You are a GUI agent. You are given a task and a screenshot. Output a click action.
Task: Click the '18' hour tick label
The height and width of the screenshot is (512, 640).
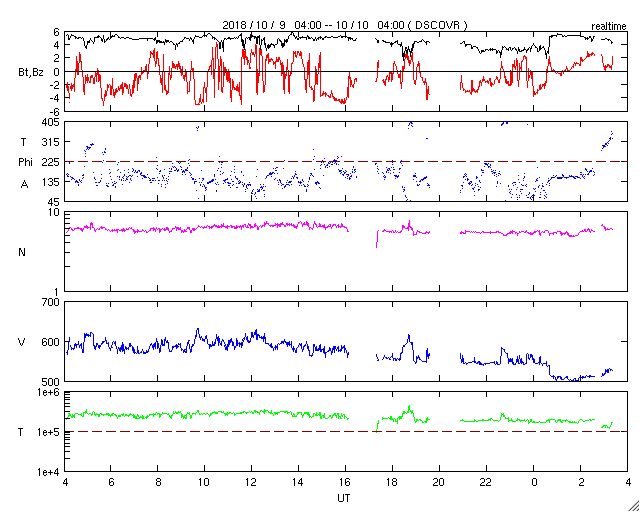[393, 484]
